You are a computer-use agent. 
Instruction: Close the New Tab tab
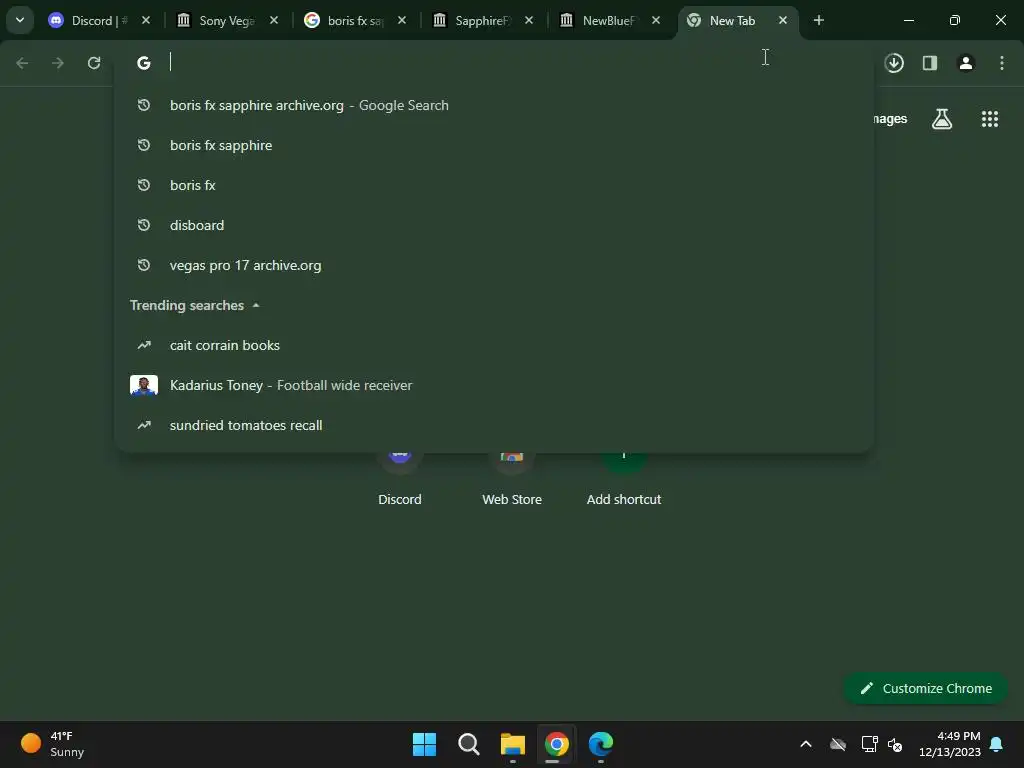(x=783, y=21)
